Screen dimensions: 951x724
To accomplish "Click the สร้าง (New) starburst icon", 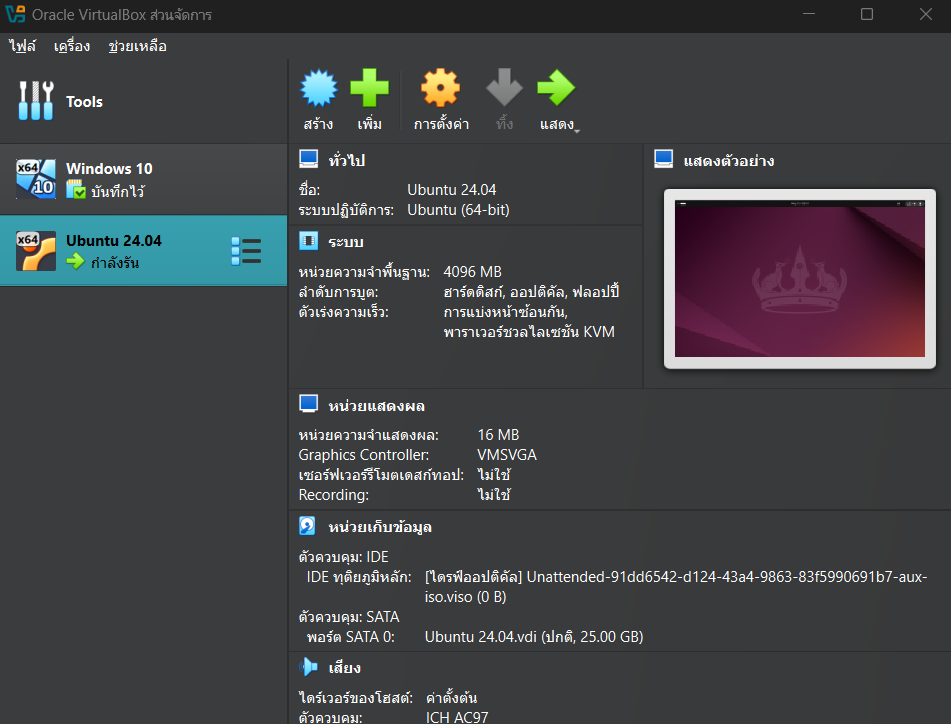I will coord(318,88).
